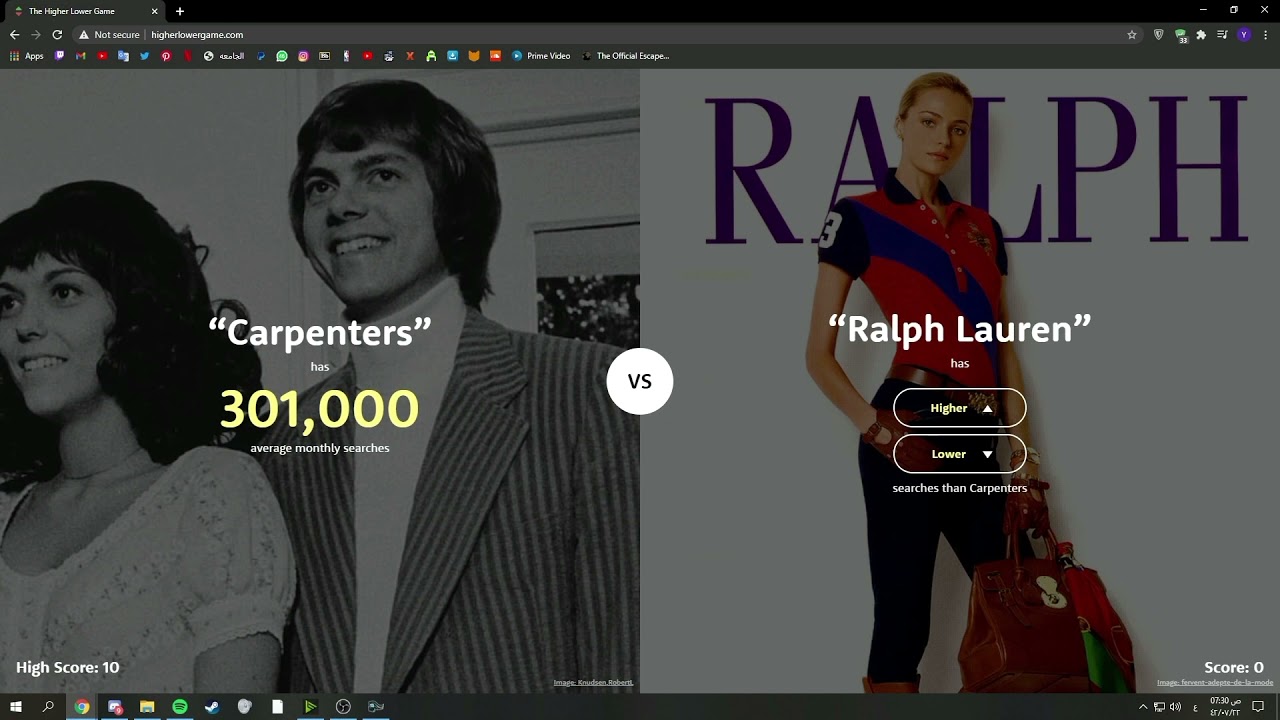
Task: Open the shield extension in the toolbar
Action: (x=1159, y=34)
